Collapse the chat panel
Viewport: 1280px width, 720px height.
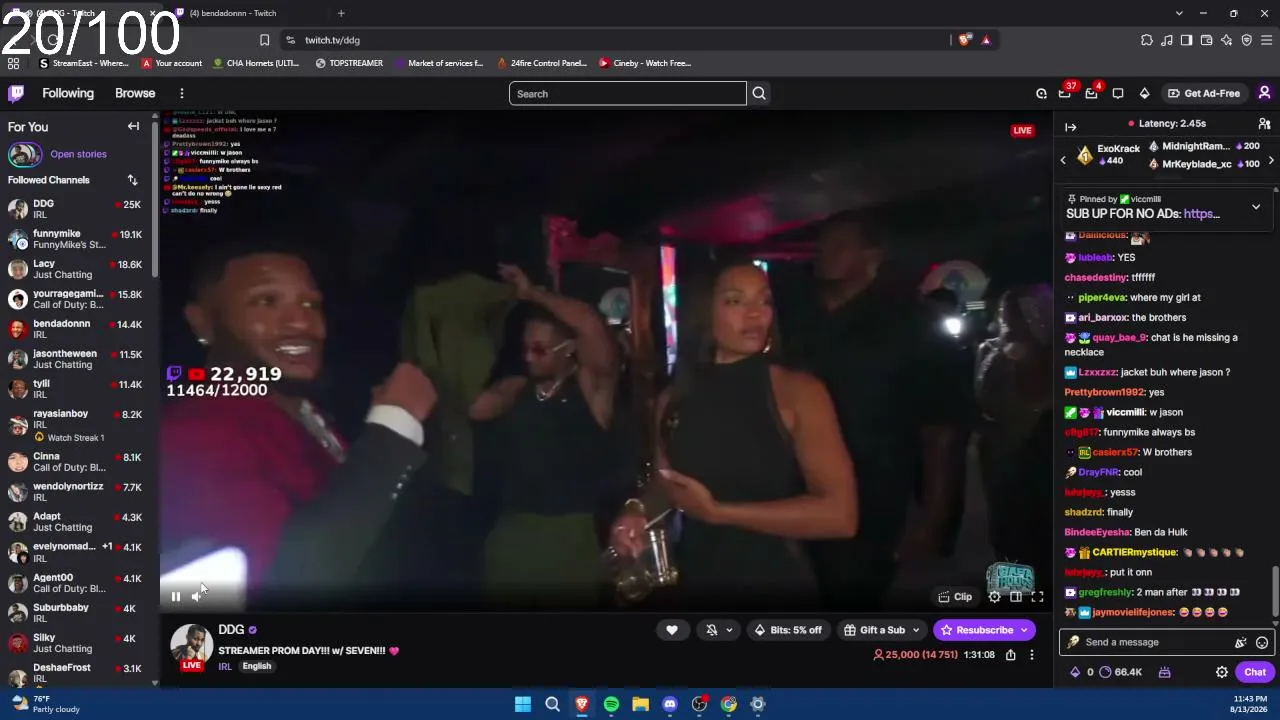(x=1070, y=127)
